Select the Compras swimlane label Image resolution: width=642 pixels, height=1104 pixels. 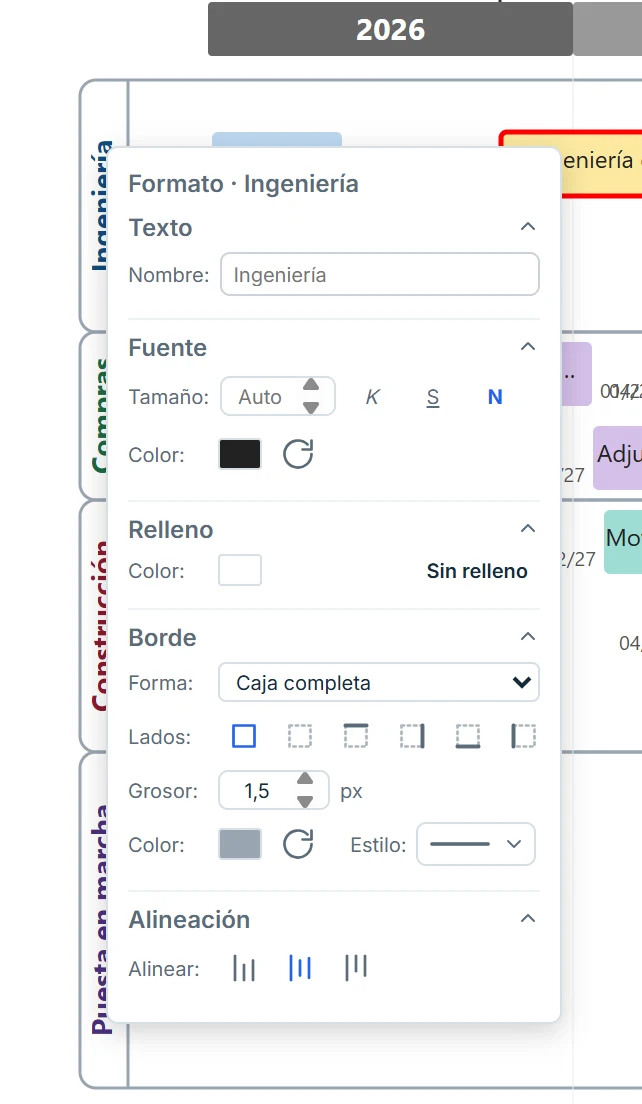(x=101, y=415)
